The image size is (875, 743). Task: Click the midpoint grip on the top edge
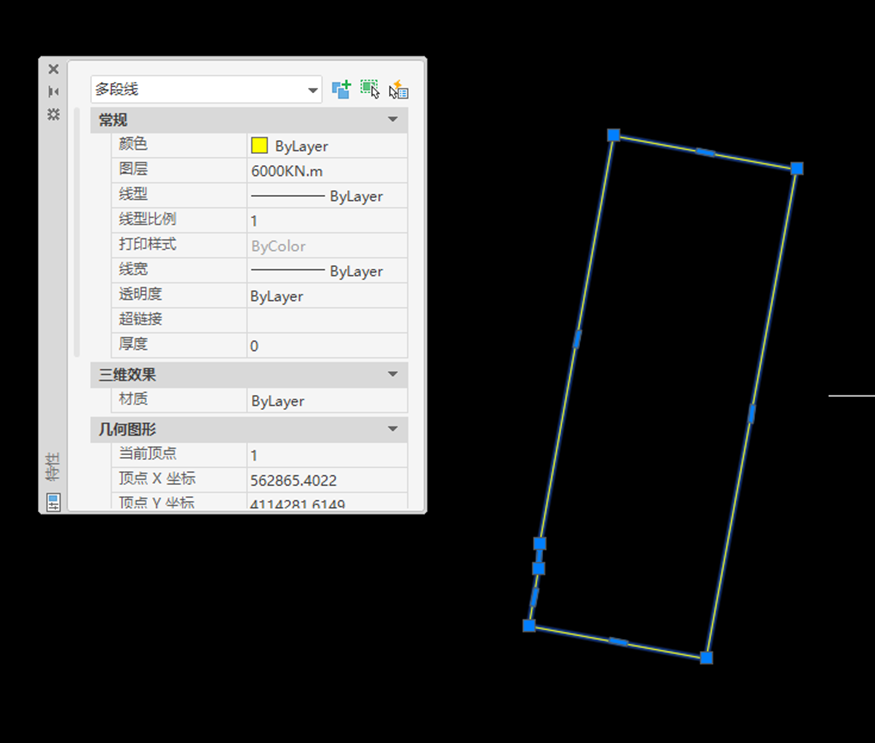tap(705, 152)
